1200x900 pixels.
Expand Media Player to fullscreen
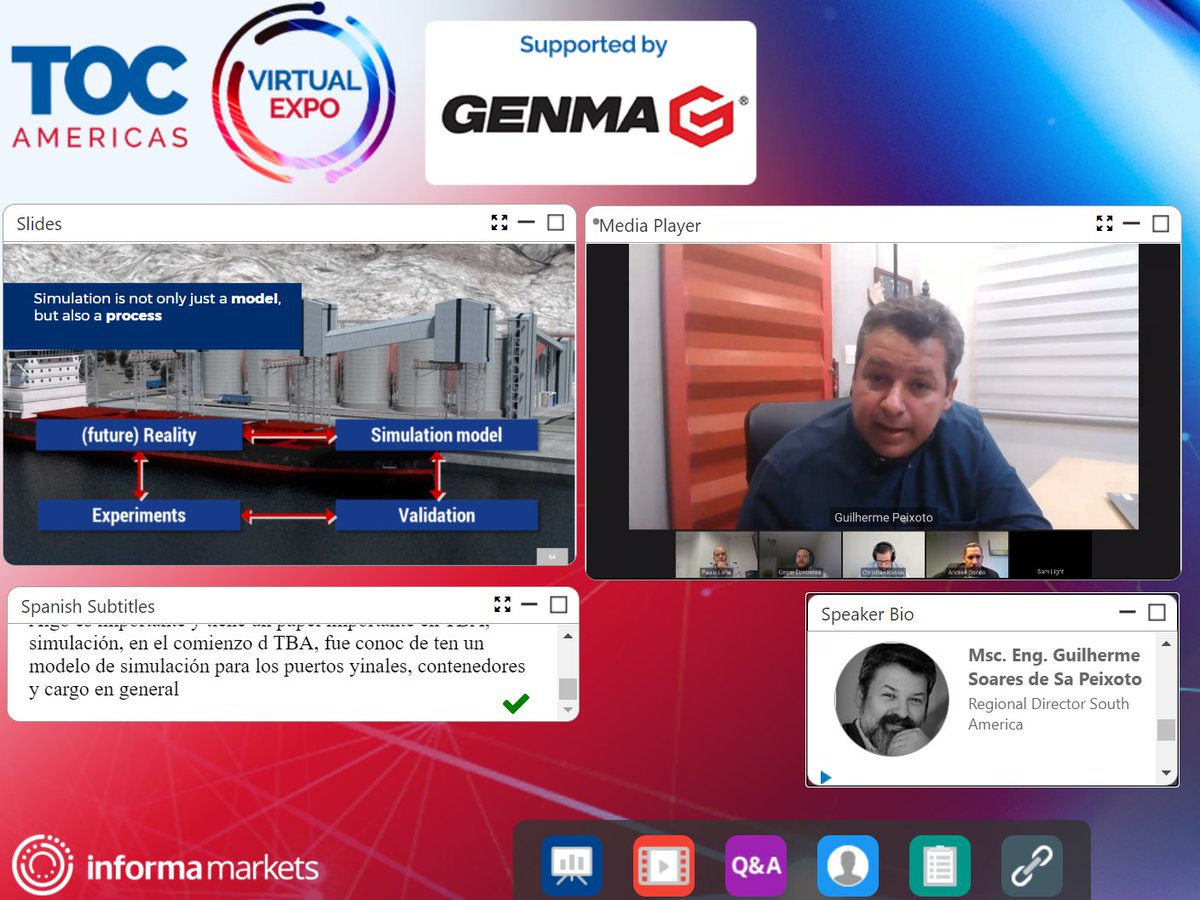tap(1105, 224)
